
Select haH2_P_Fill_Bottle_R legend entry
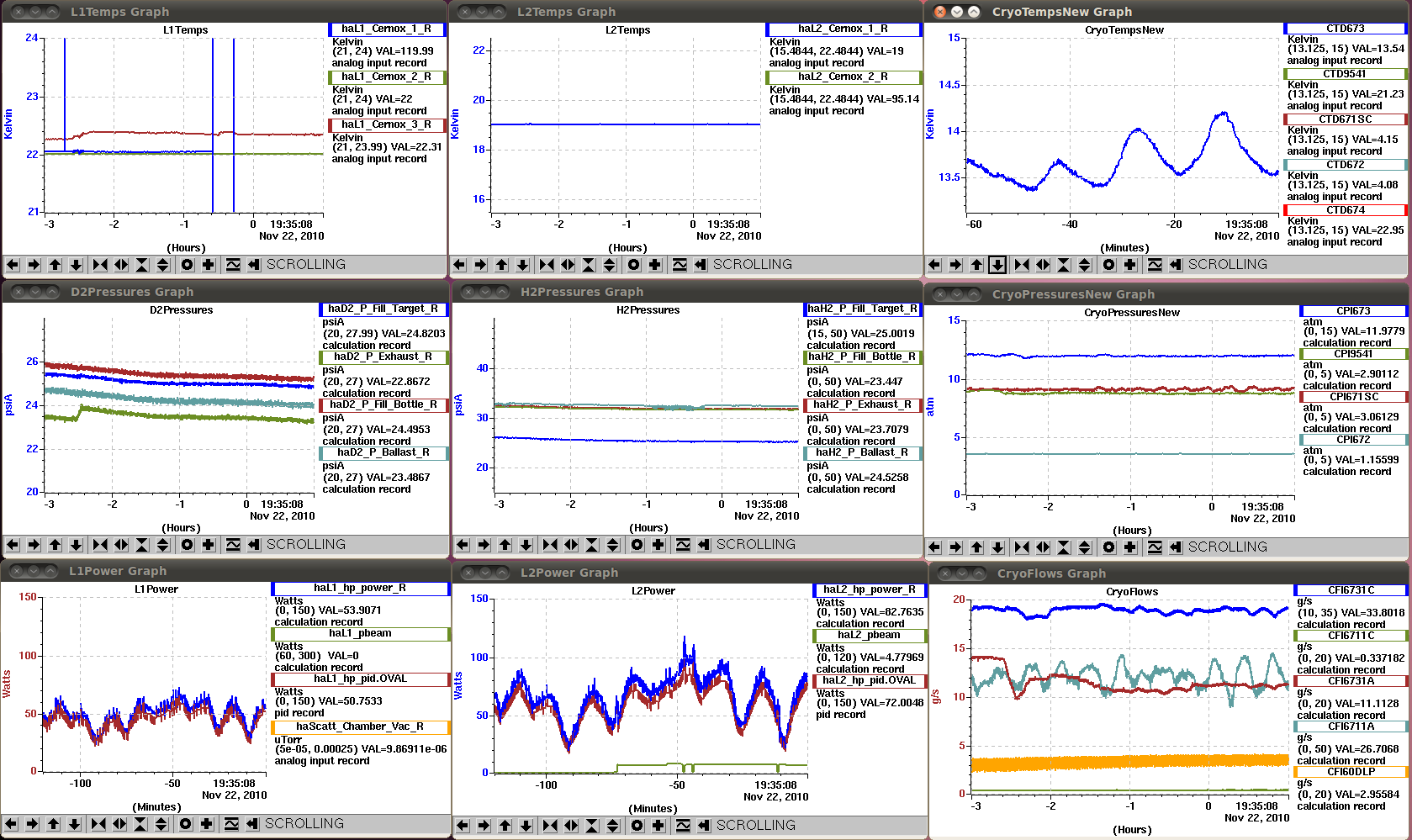(x=862, y=357)
